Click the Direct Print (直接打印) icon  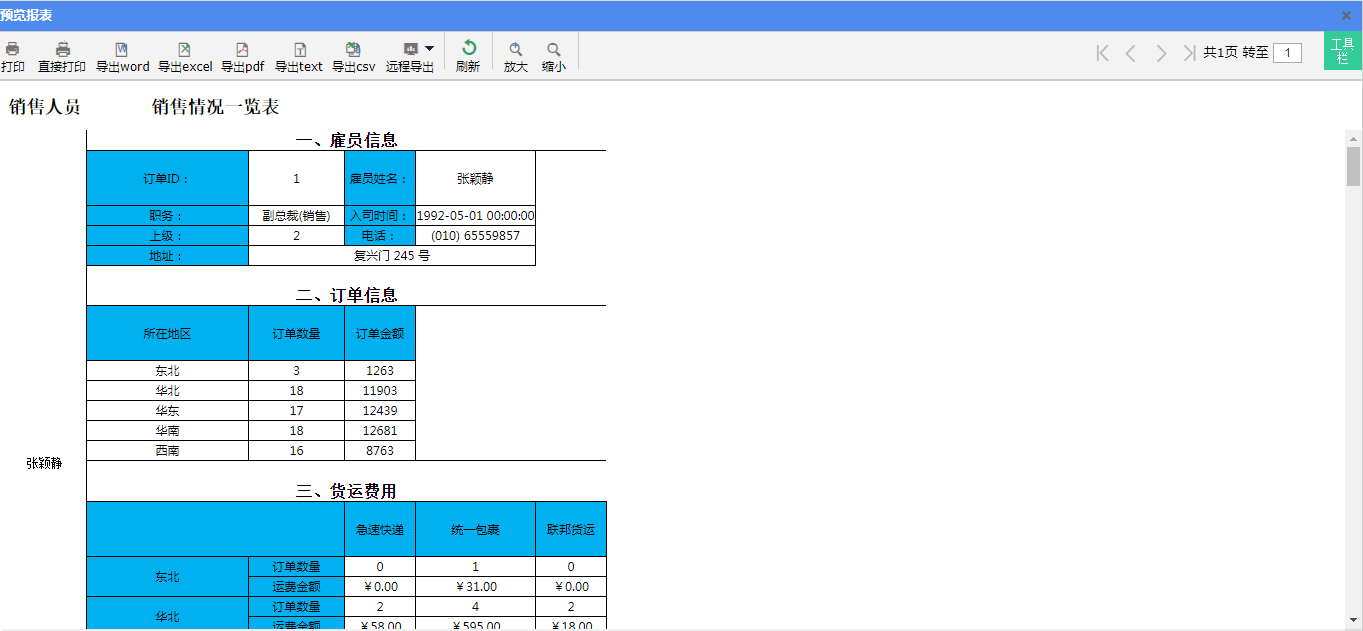click(62, 56)
